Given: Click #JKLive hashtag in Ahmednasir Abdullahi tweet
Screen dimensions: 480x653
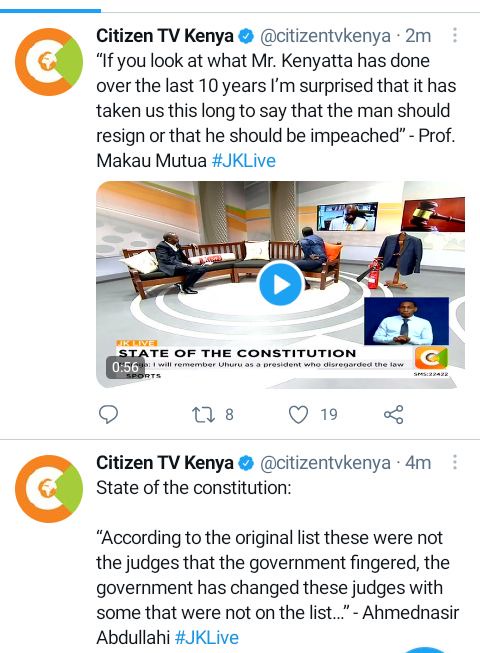Looking at the screenshot, I should 207,638.
